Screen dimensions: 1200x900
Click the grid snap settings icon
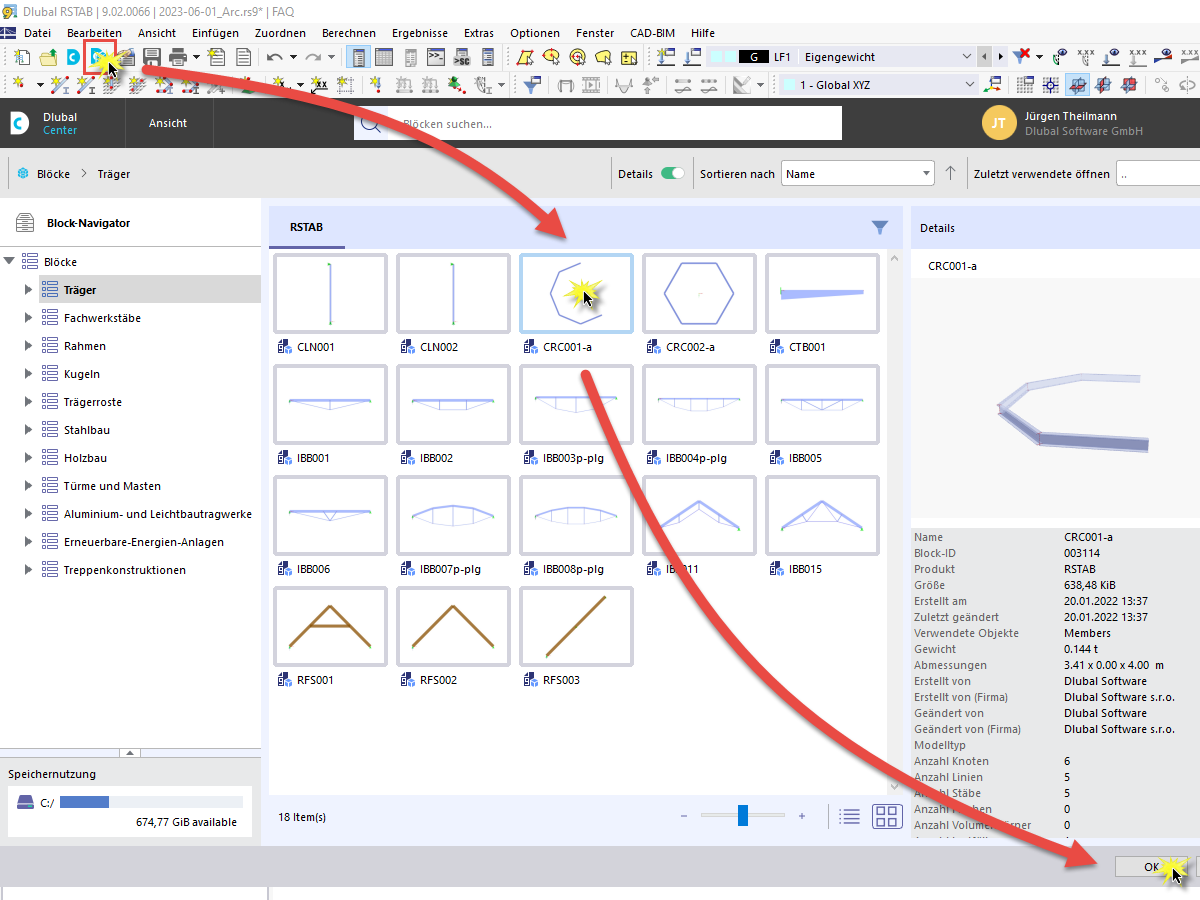tap(1024, 85)
